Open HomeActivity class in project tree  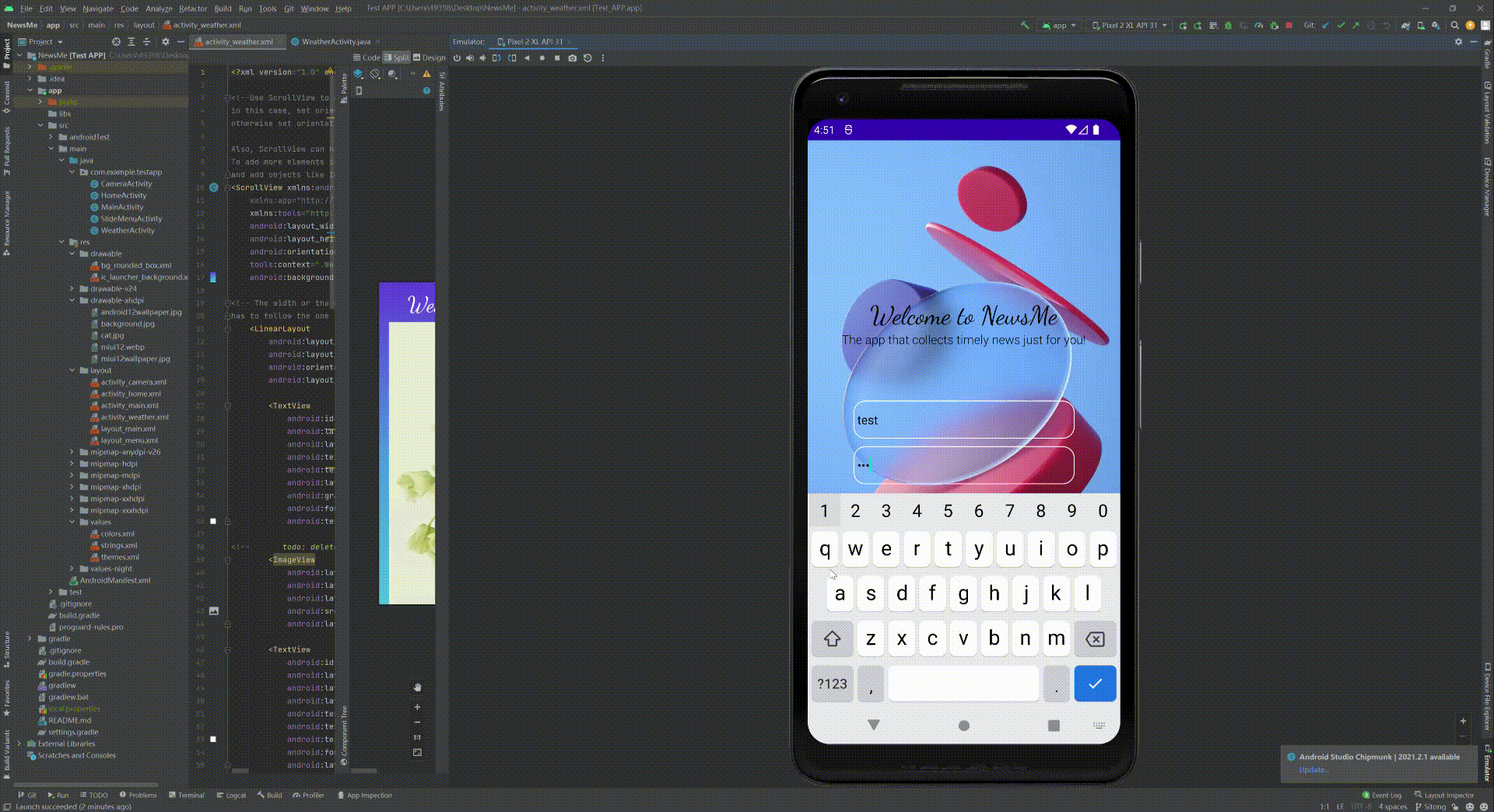click(x=123, y=195)
